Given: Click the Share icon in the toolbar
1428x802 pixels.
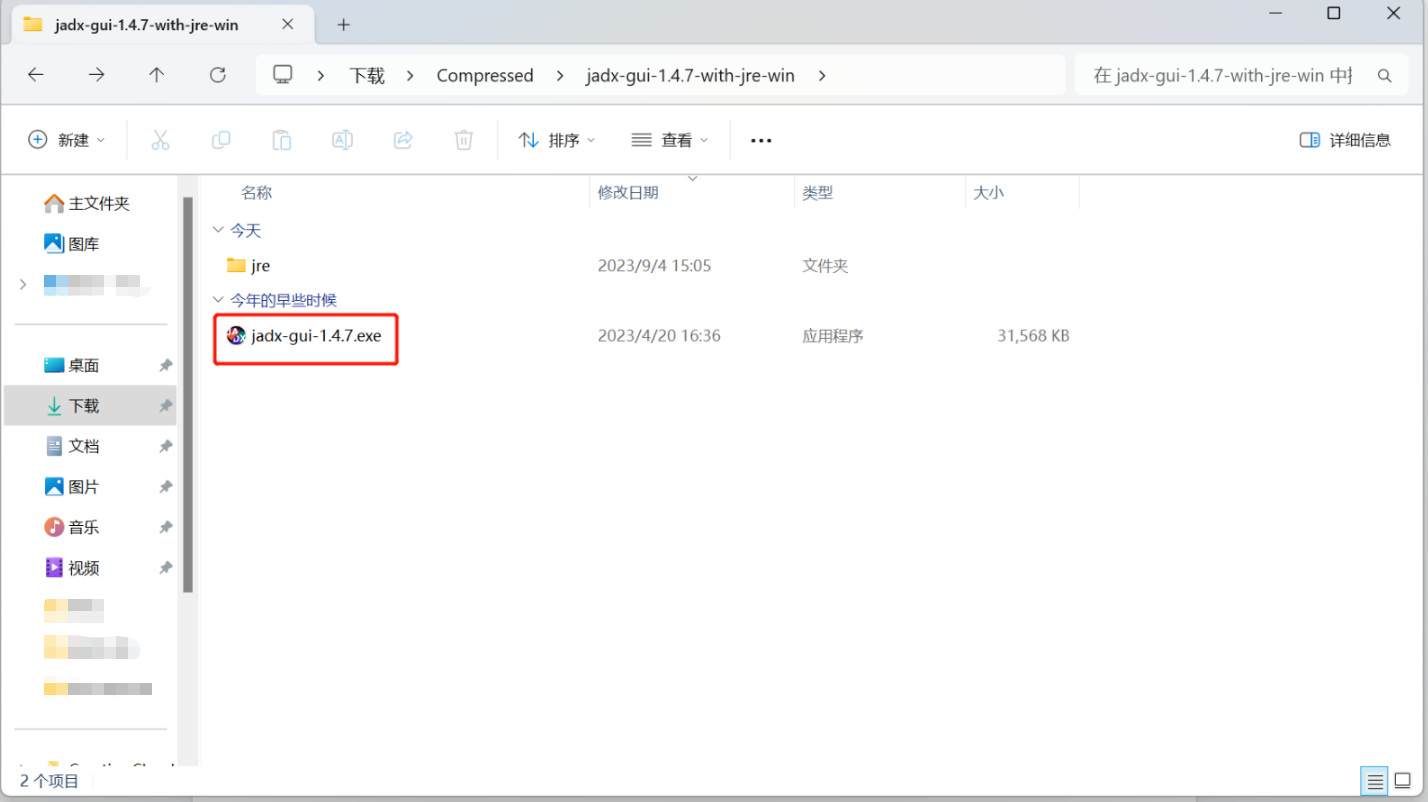Looking at the screenshot, I should coord(403,139).
